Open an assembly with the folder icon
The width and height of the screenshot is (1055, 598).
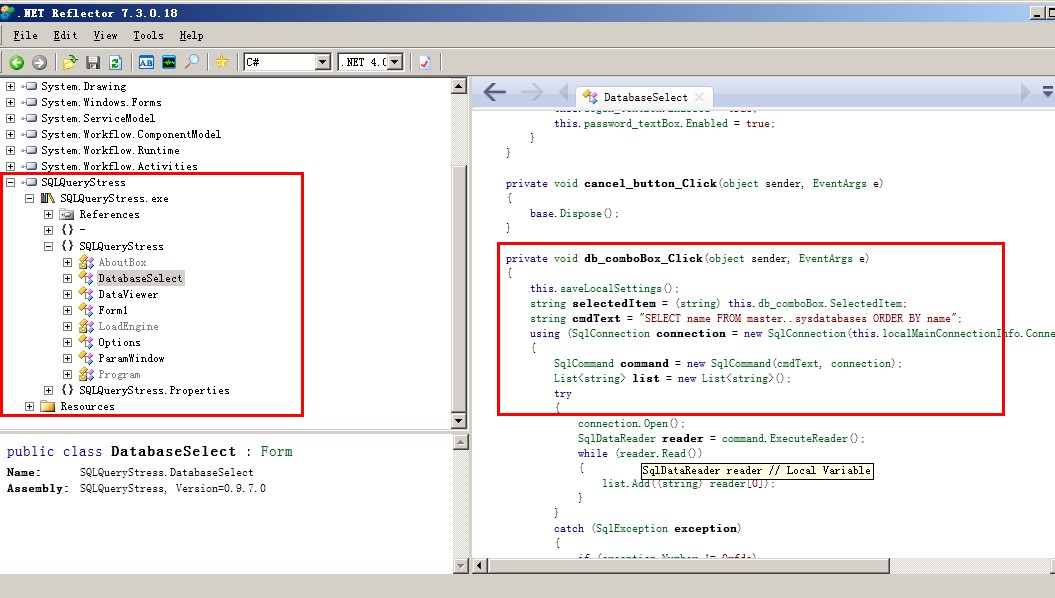pos(70,63)
